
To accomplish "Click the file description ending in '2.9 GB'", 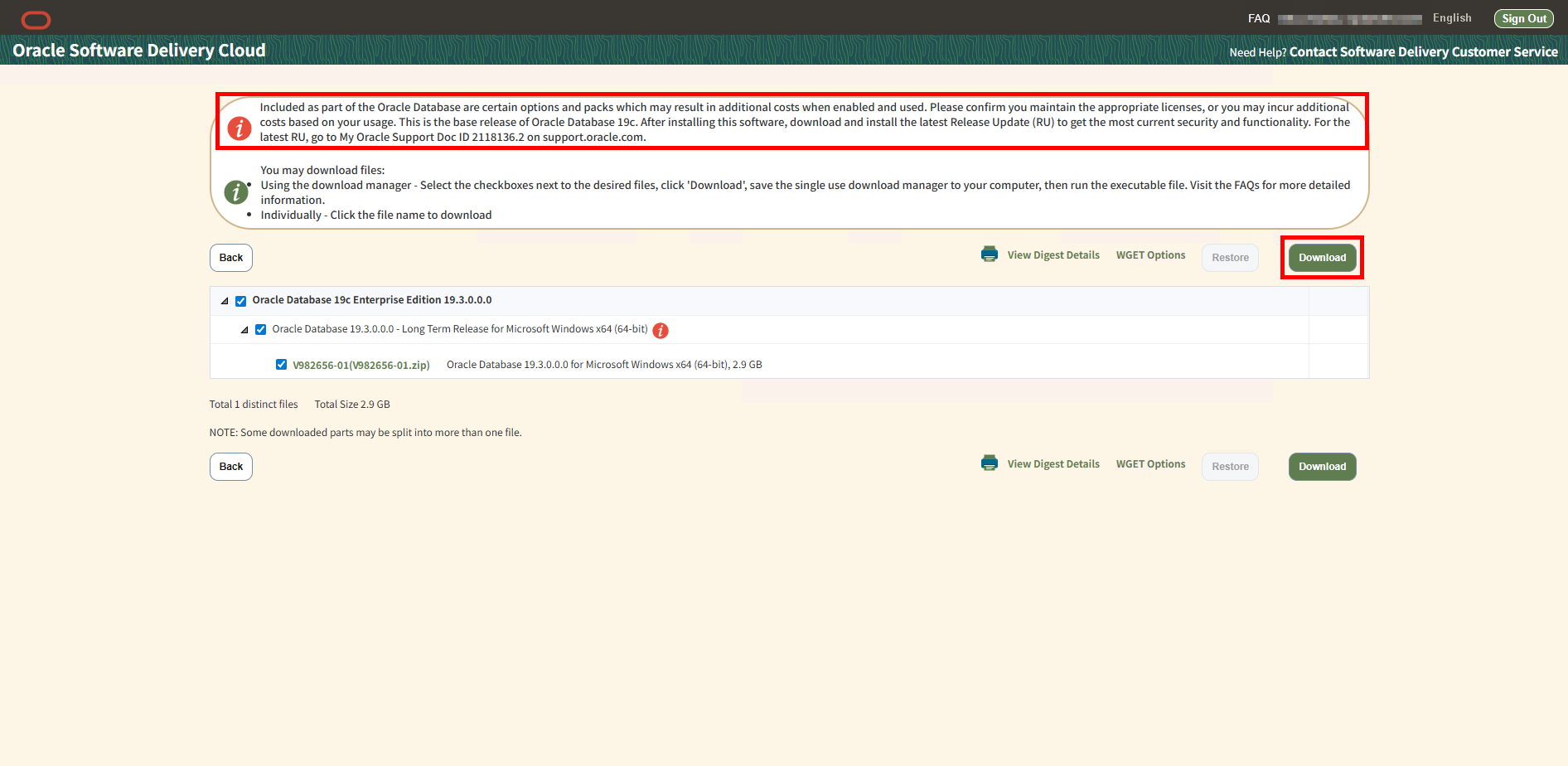I will [x=604, y=365].
